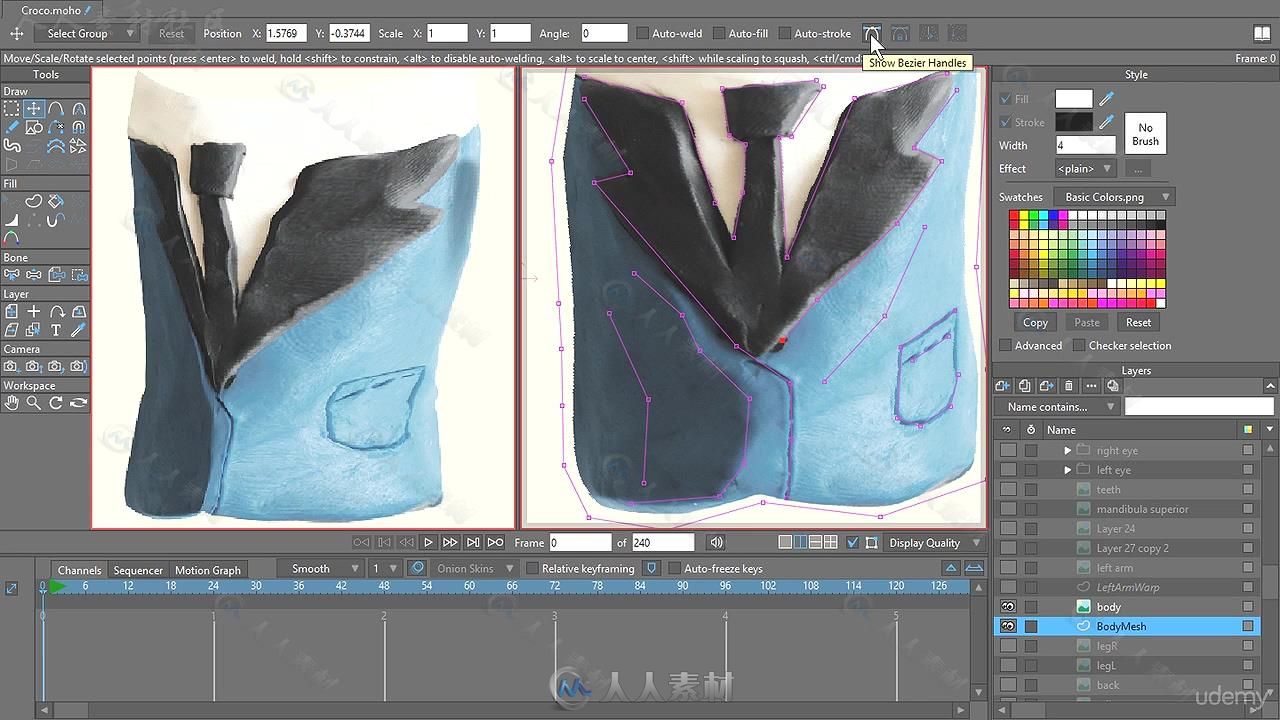This screenshot has height=720, width=1280.
Task: Select the Transform Bone tool
Action: pyautogui.click(x=34, y=274)
